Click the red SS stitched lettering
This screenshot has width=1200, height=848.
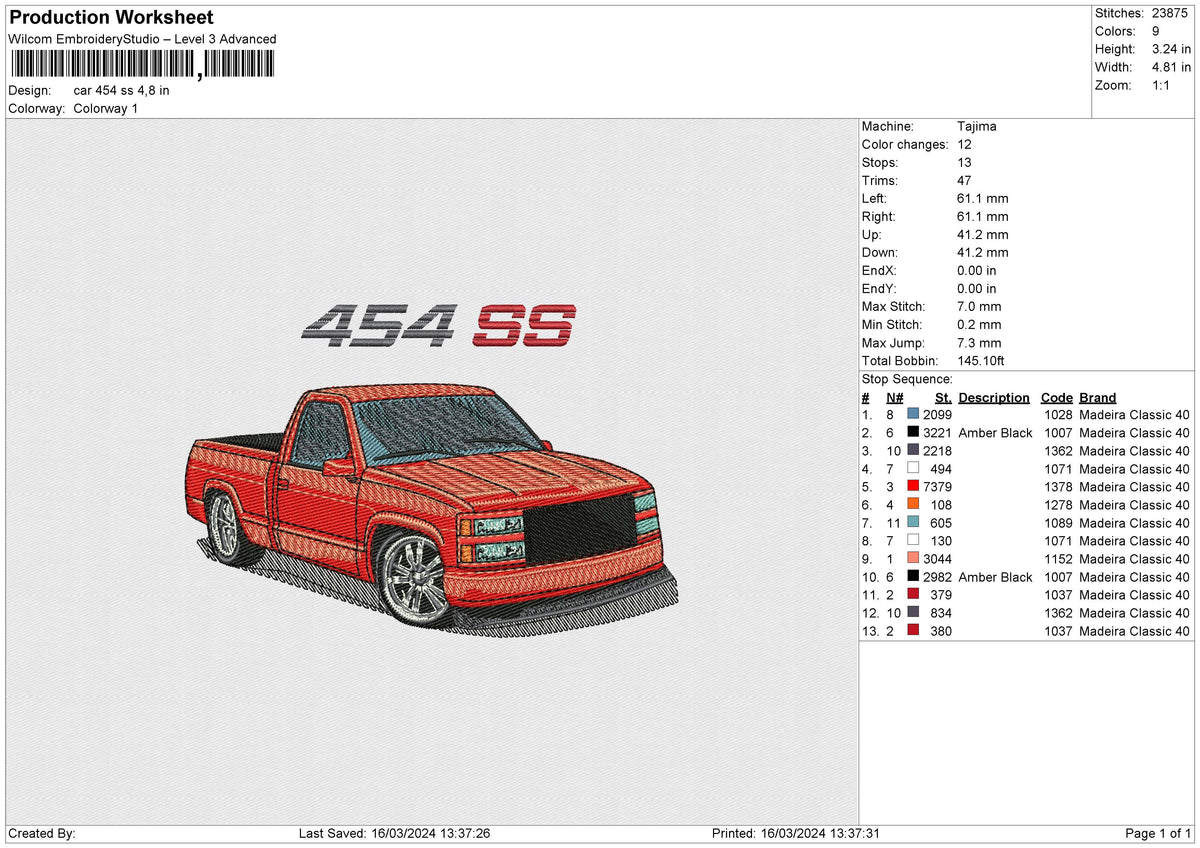pyautogui.click(x=524, y=325)
